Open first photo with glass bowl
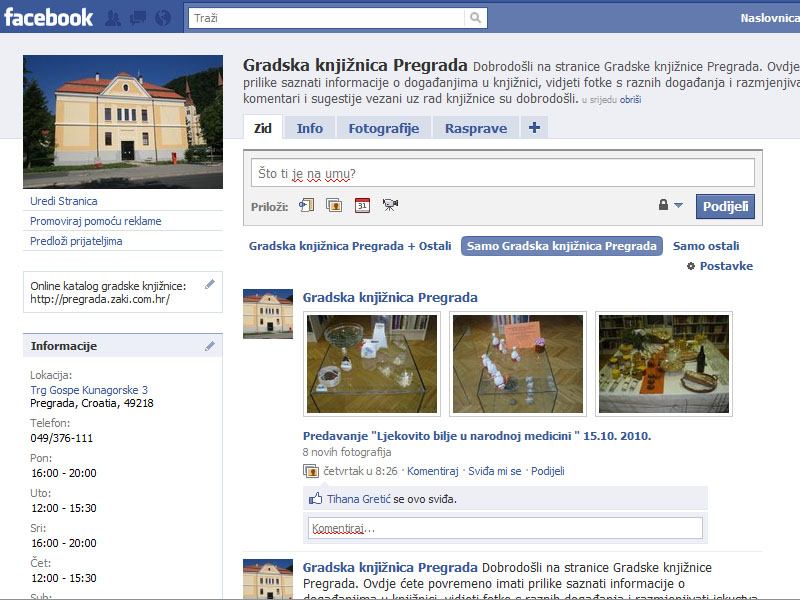 point(372,364)
